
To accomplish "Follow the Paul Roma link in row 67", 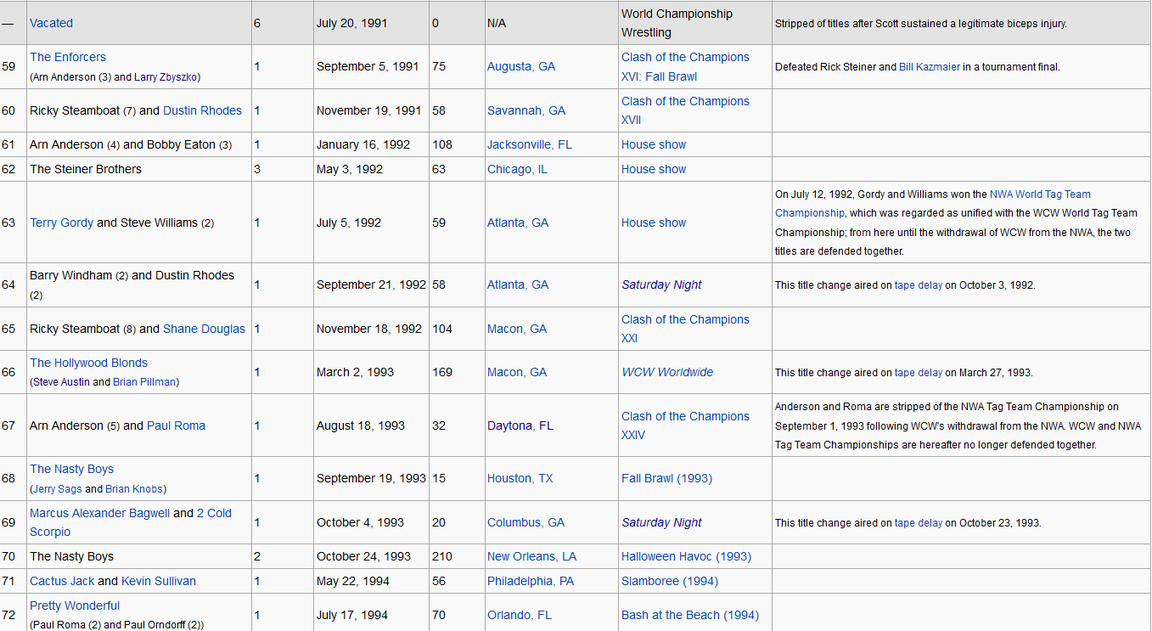I will [176, 425].
